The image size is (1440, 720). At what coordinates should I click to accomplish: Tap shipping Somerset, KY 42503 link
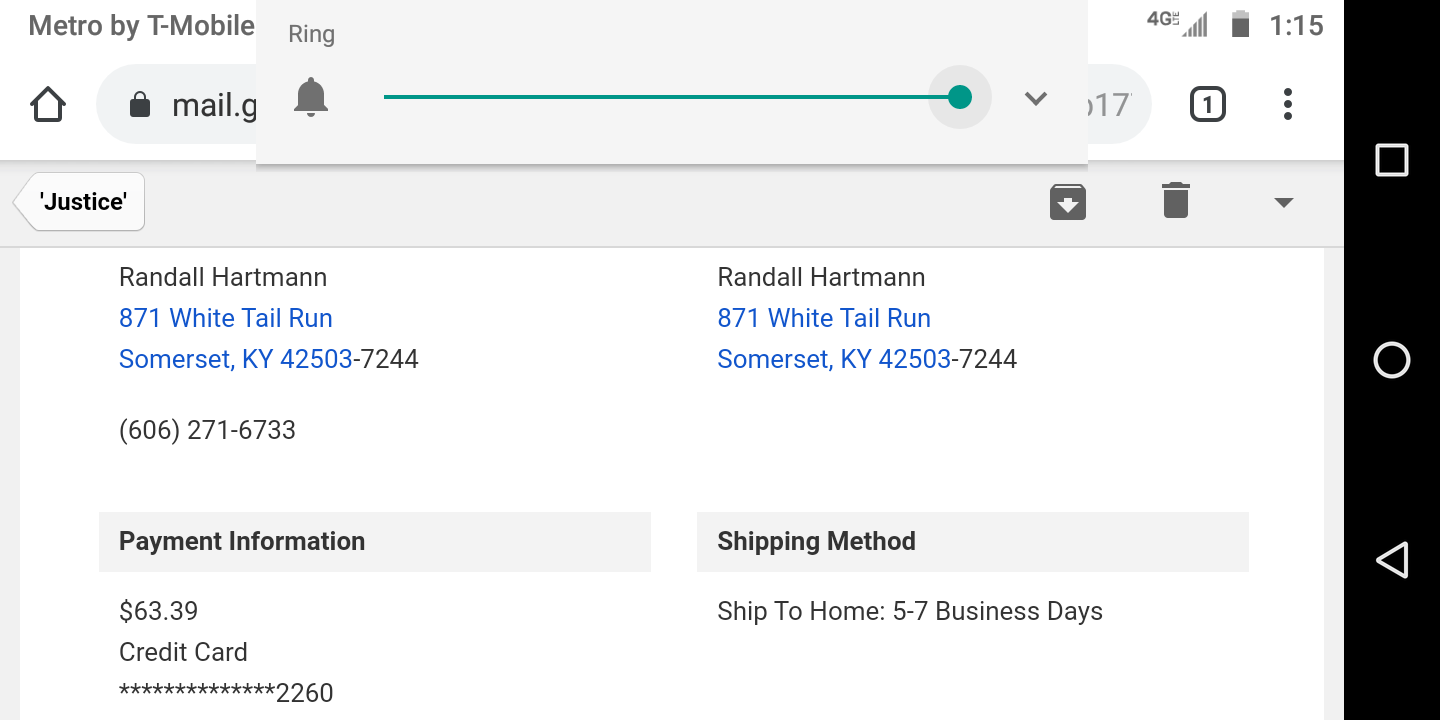pos(834,359)
